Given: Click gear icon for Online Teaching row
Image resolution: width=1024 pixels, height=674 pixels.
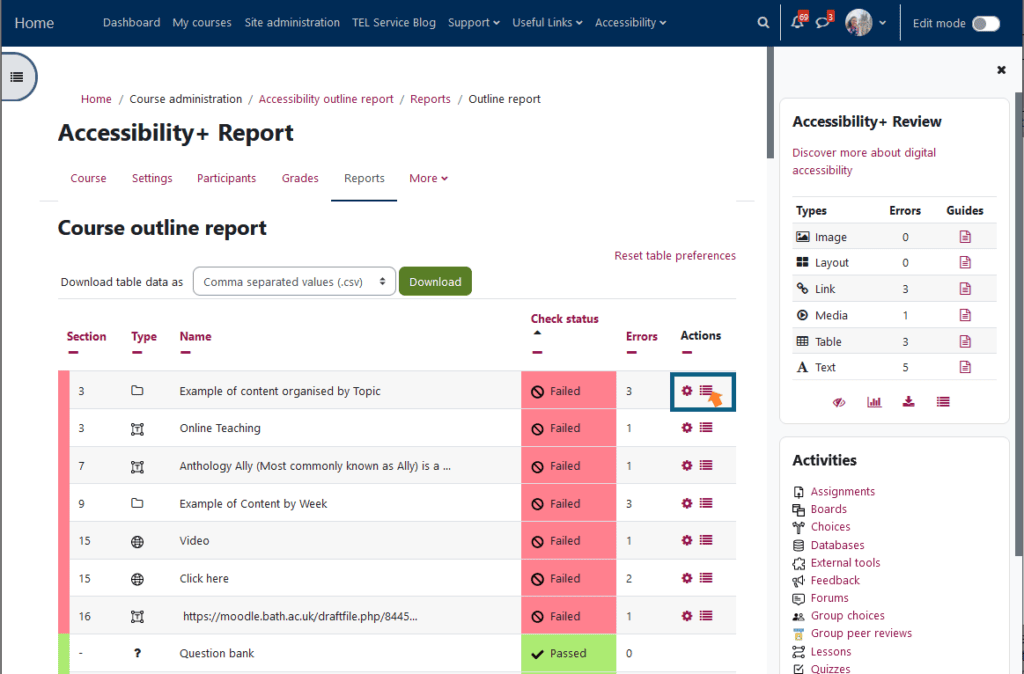Looking at the screenshot, I should coord(687,428).
